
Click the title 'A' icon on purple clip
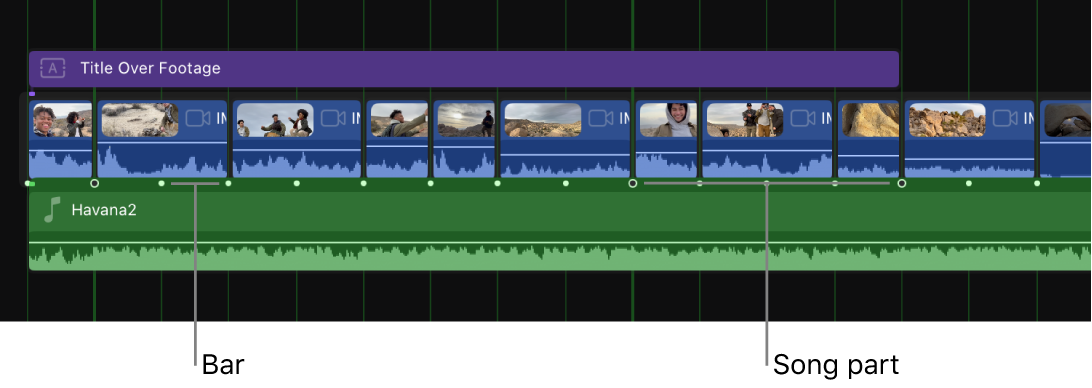point(53,68)
